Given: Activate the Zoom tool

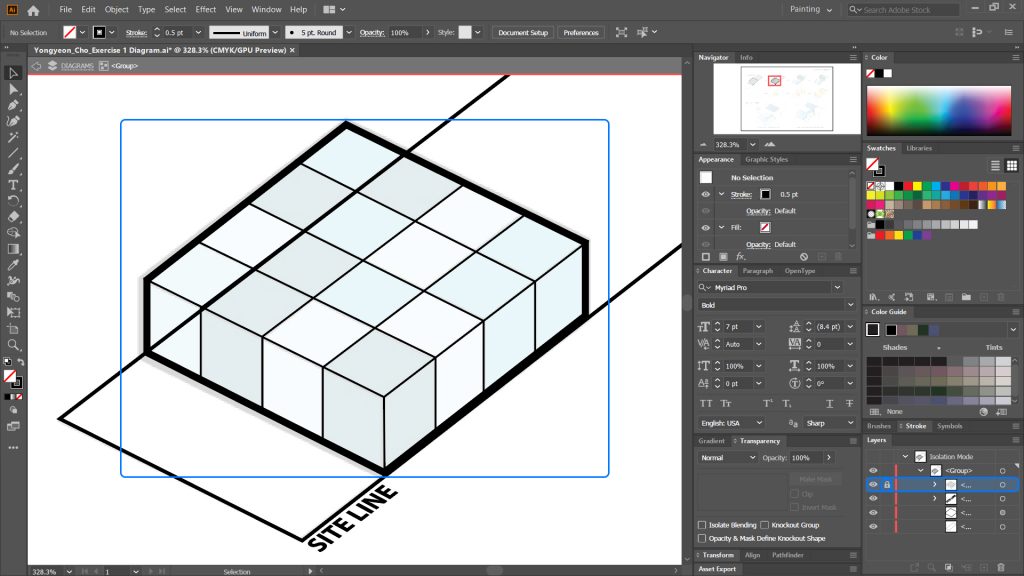Looking at the screenshot, I should pyautogui.click(x=13, y=342).
